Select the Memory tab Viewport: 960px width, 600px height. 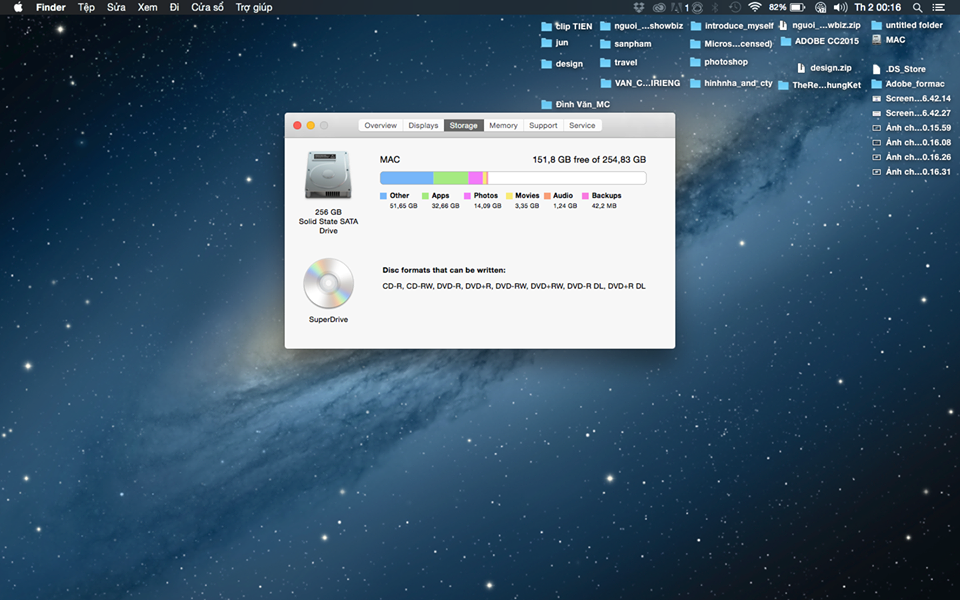pyautogui.click(x=503, y=126)
